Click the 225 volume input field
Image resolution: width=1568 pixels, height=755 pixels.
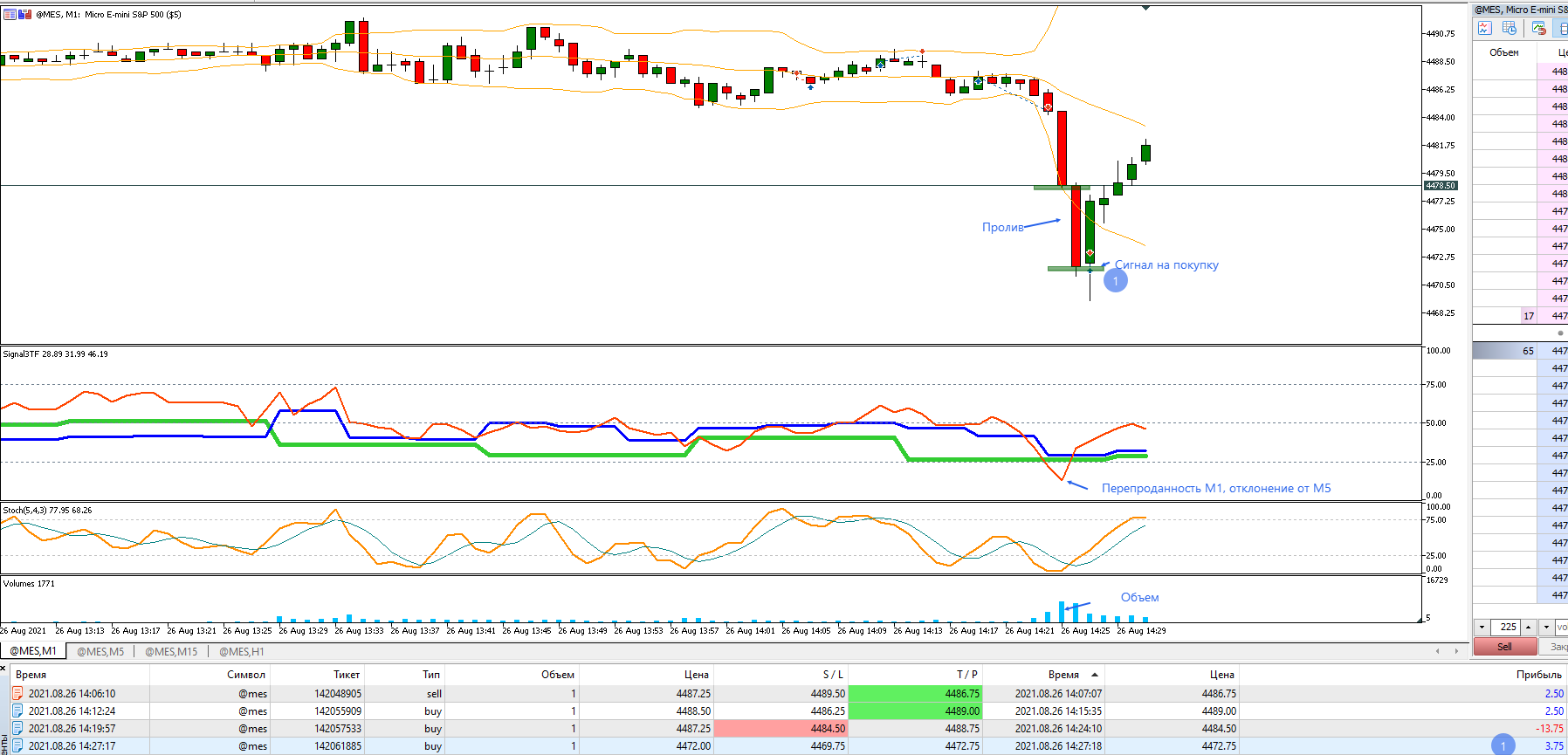1506,627
